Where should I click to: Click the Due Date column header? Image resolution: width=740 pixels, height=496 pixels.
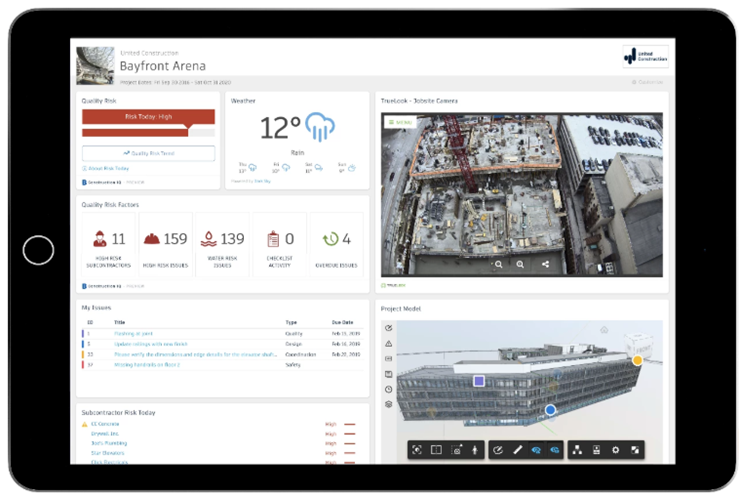click(343, 322)
